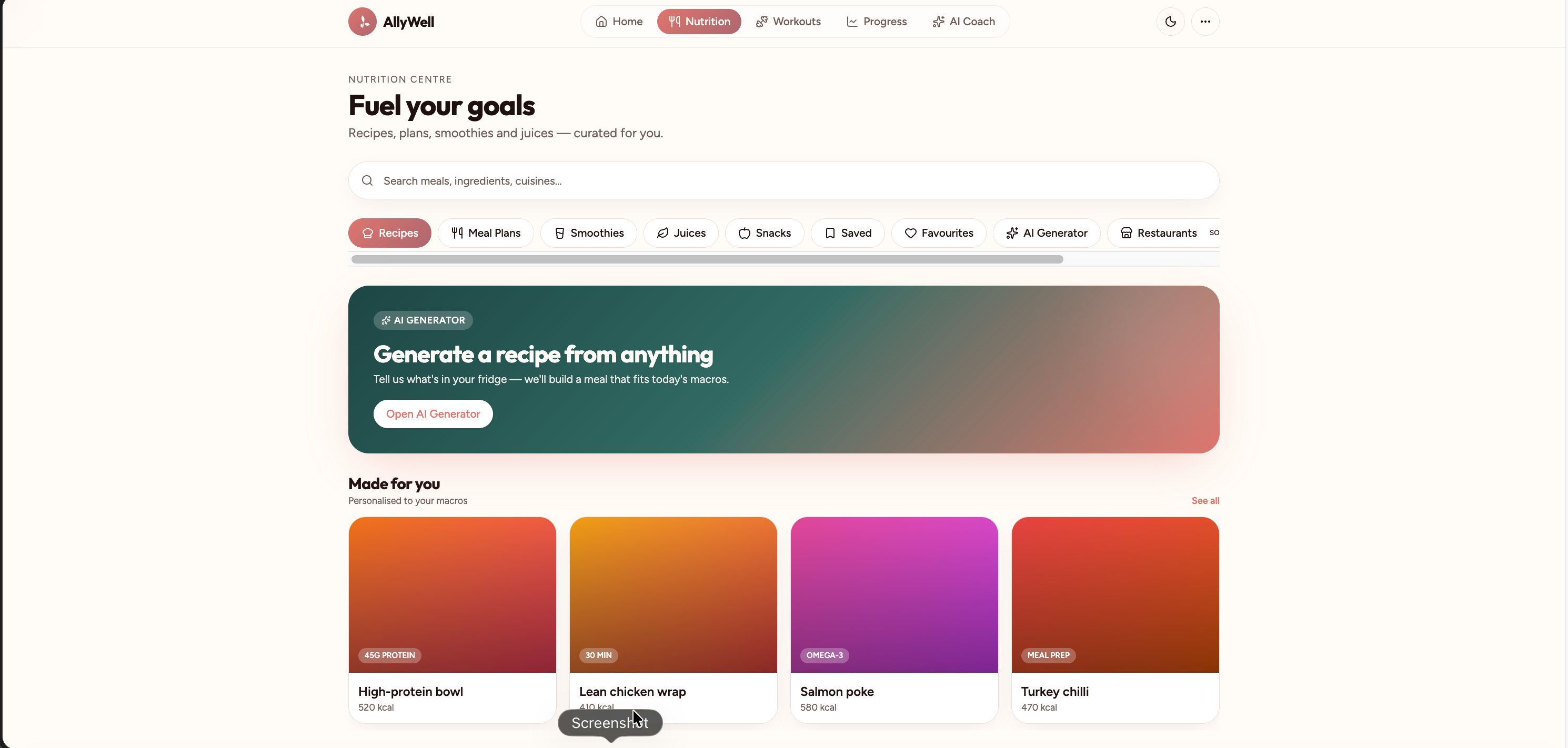The image size is (1568, 748).
Task: Open the Turkey chilli recipe thumbnail
Action: (x=1115, y=594)
